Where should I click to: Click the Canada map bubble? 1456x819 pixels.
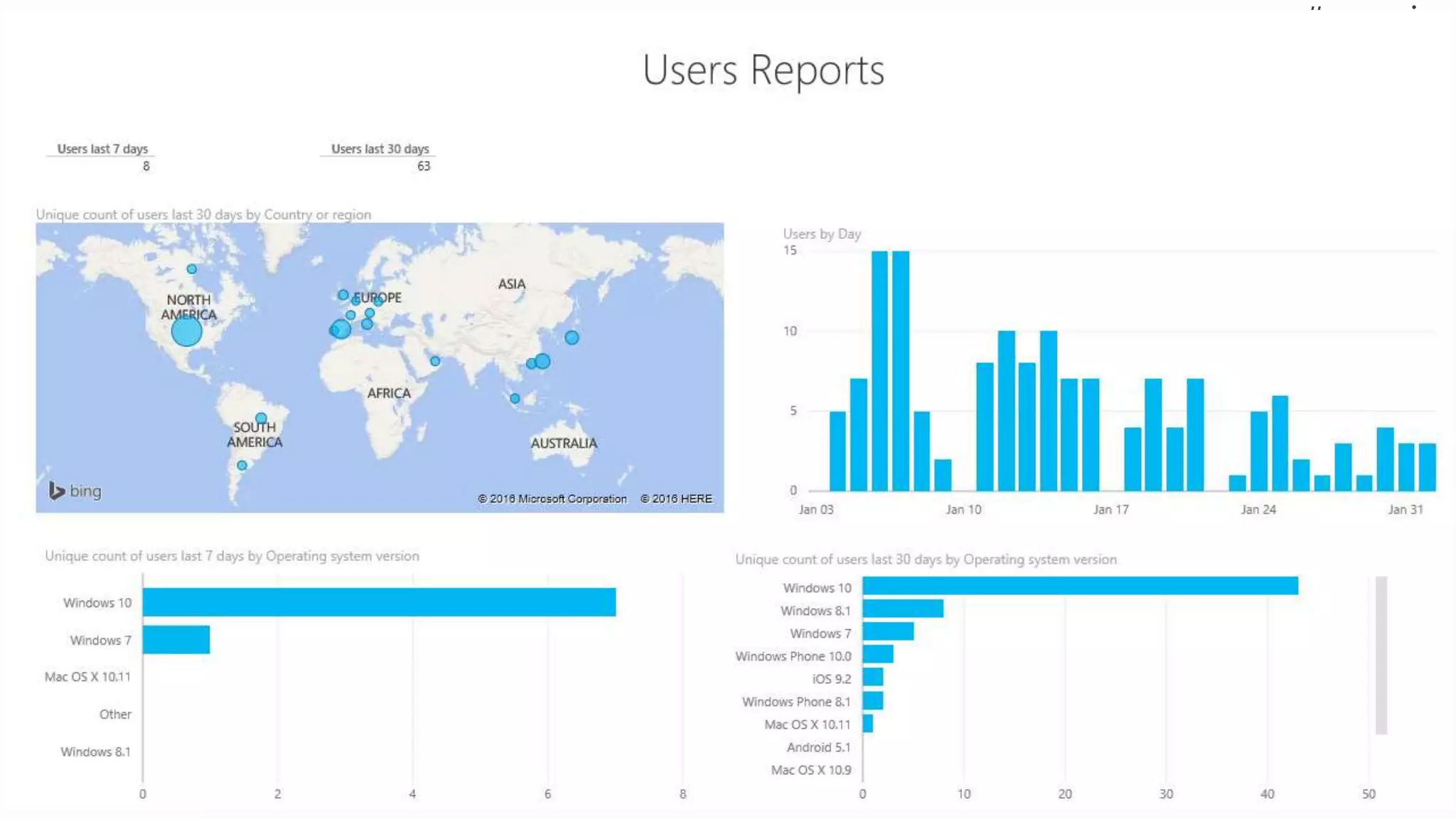pyautogui.click(x=192, y=269)
